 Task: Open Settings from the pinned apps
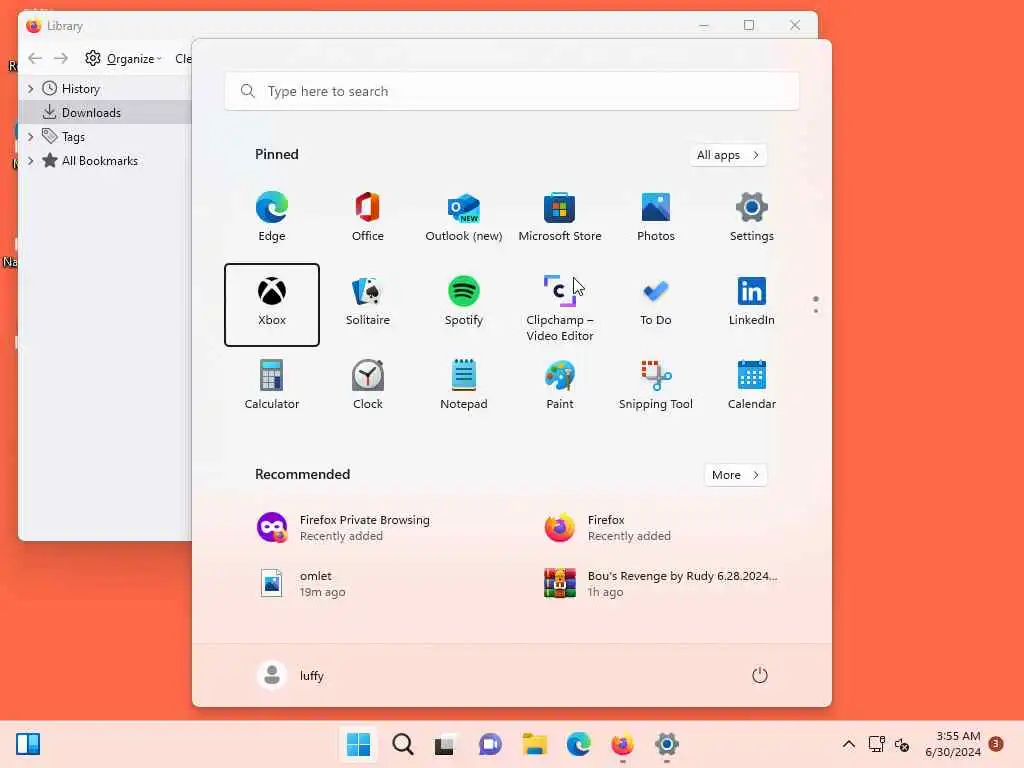click(x=752, y=217)
